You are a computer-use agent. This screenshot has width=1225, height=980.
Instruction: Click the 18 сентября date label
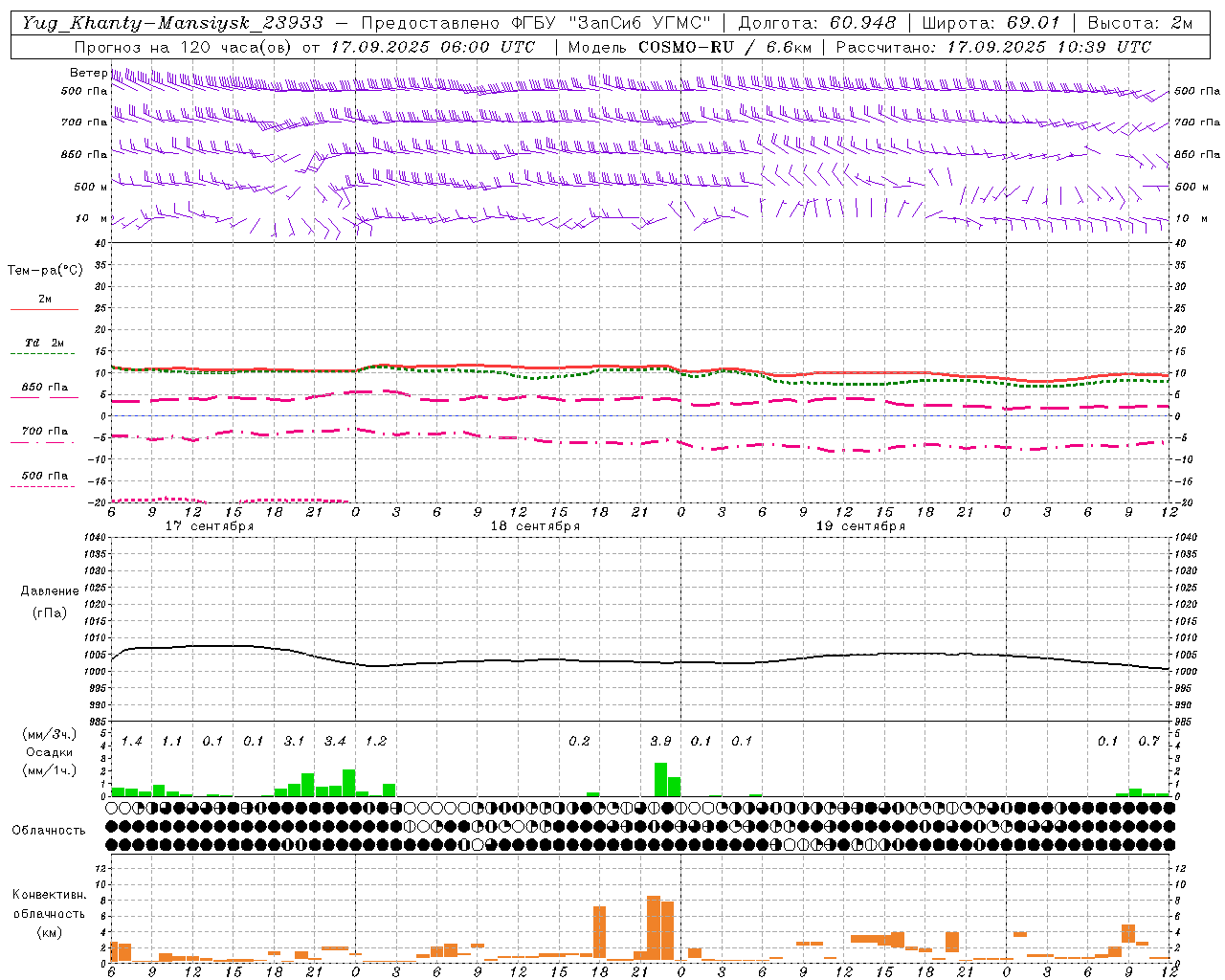point(535,526)
